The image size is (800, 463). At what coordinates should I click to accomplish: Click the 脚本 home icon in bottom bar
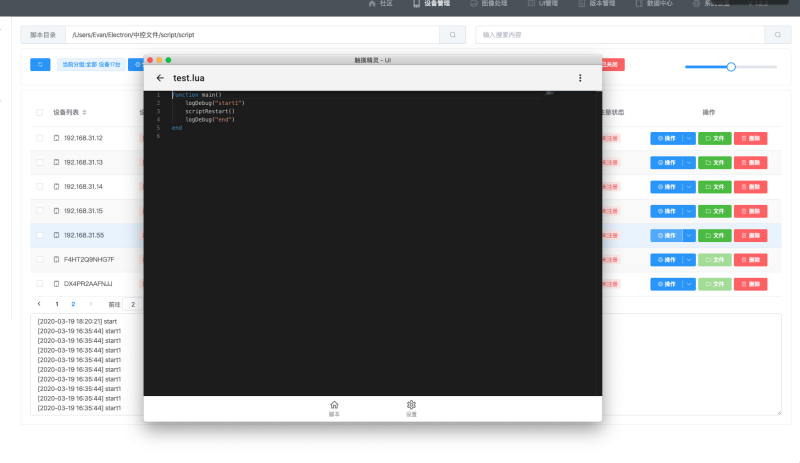pyautogui.click(x=334, y=405)
